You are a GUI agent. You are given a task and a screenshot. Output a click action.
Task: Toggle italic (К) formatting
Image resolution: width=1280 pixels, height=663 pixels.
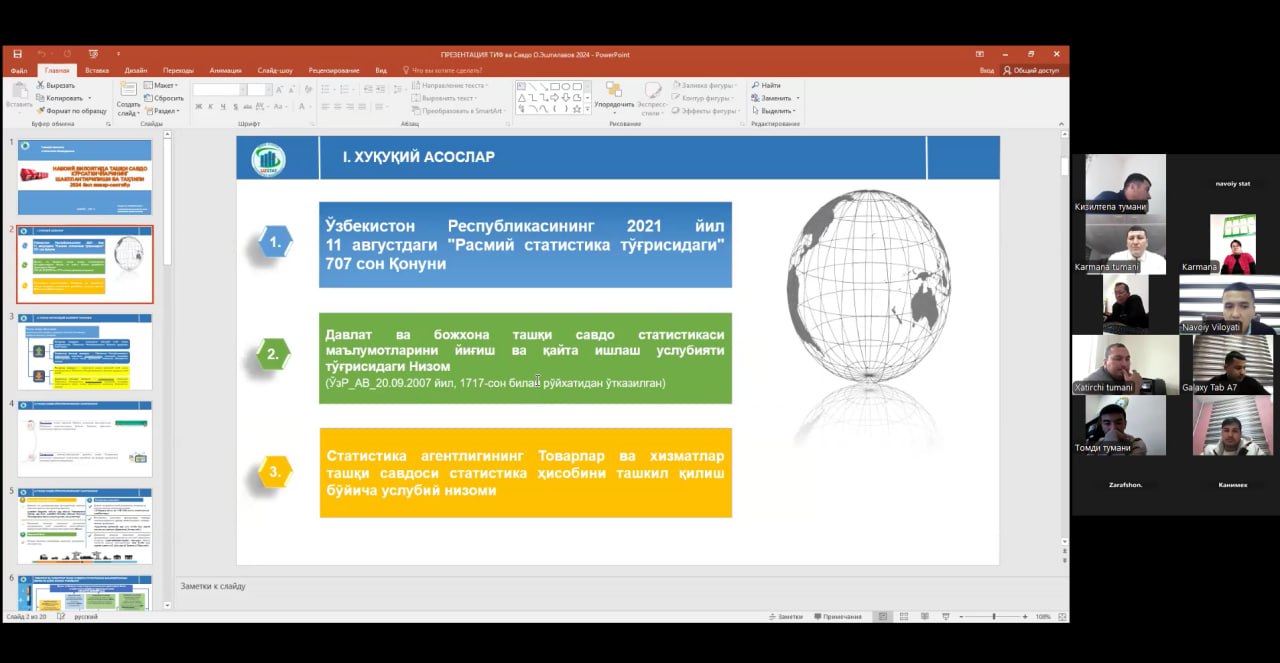coord(211,106)
